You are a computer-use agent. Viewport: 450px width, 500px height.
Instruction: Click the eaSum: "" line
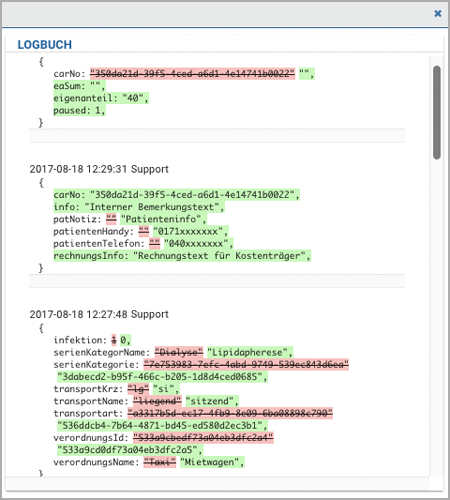[79, 86]
